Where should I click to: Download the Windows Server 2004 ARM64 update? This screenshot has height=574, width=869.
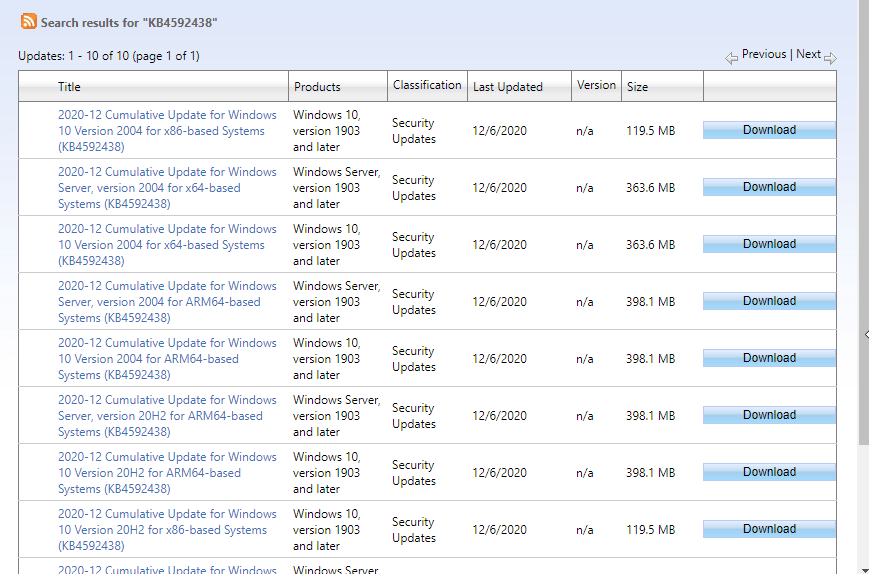769,301
